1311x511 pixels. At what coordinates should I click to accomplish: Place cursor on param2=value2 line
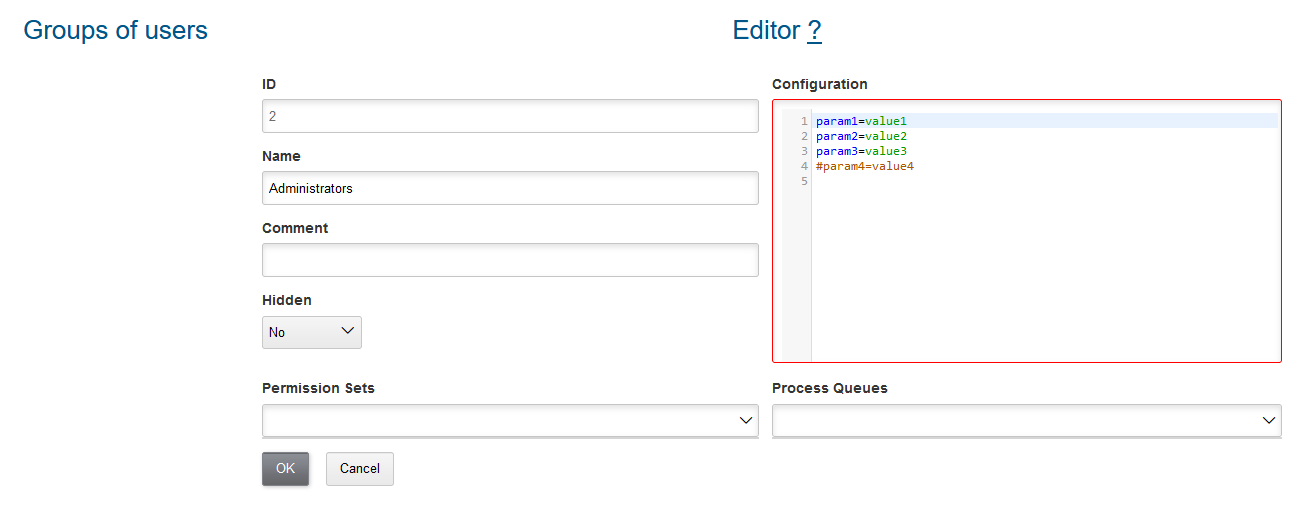tap(861, 136)
